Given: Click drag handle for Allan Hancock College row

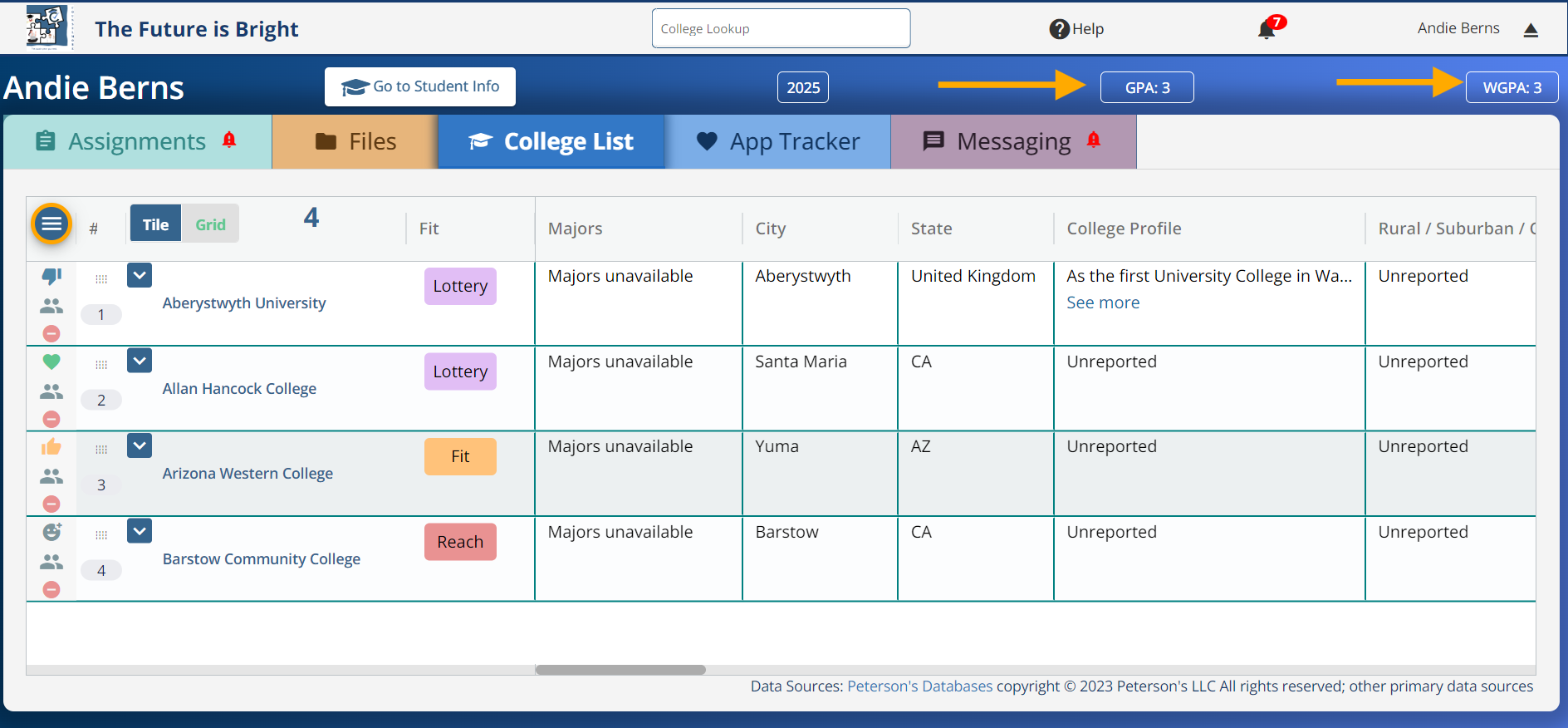Looking at the screenshot, I should click(x=101, y=365).
